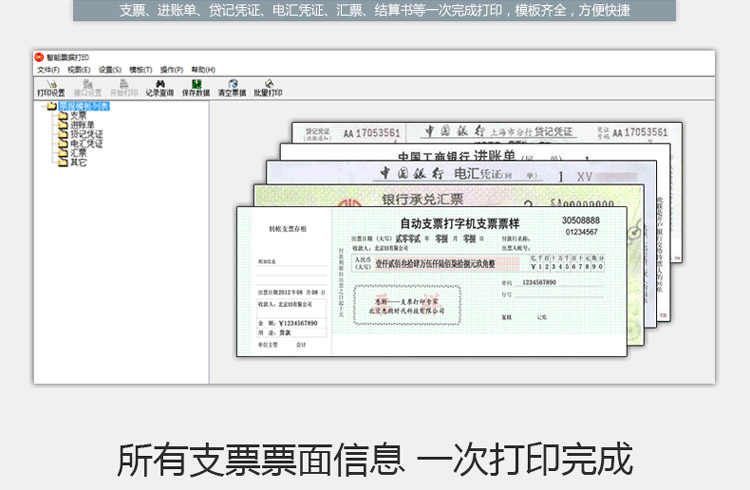Start 批量打印 batch printing
750x490 pixels.
pyautogui.click(x=268, y=89)
